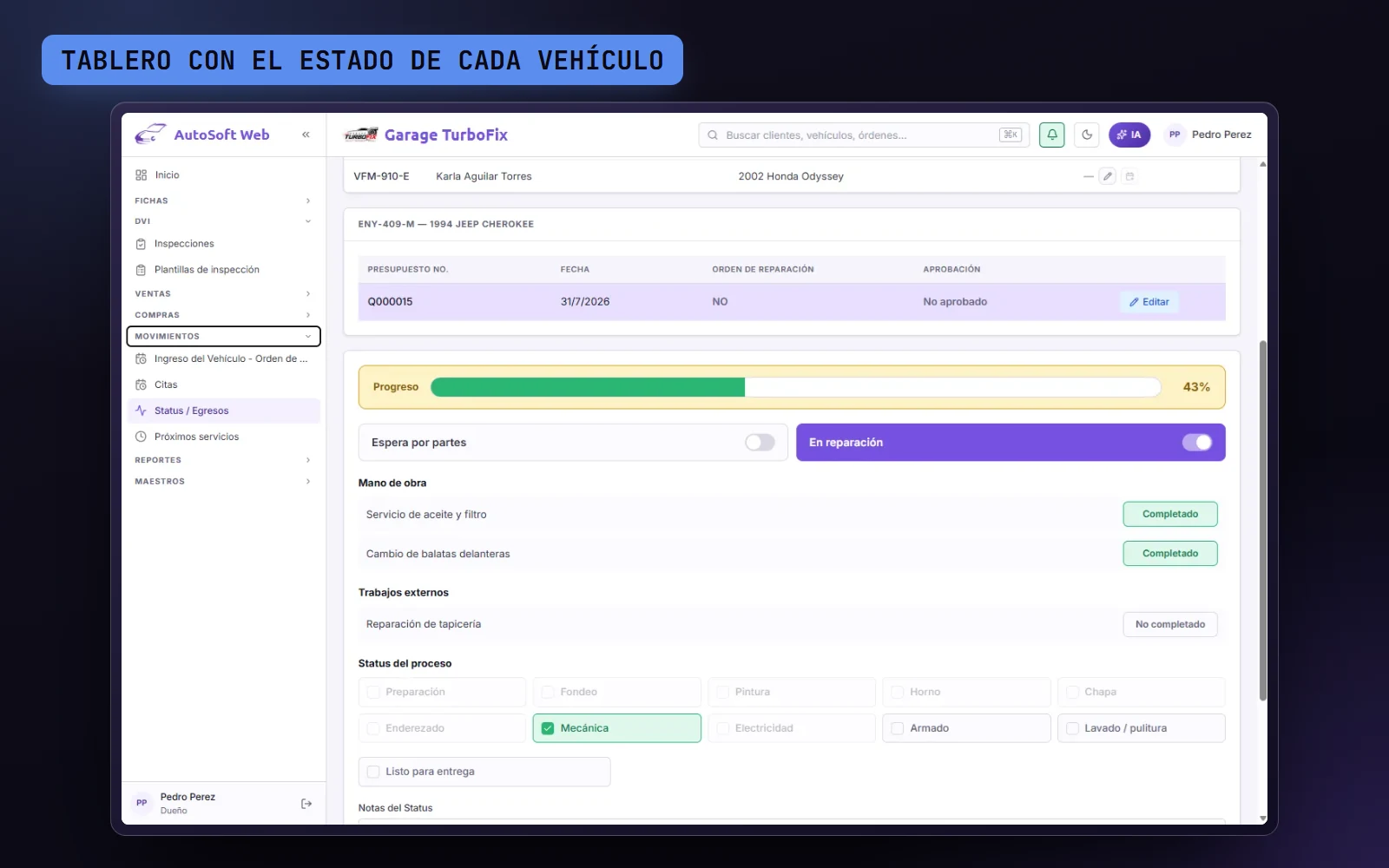Check the Lavado / pulitura checkbox

pyautogui.click(x=1072, y=728)
